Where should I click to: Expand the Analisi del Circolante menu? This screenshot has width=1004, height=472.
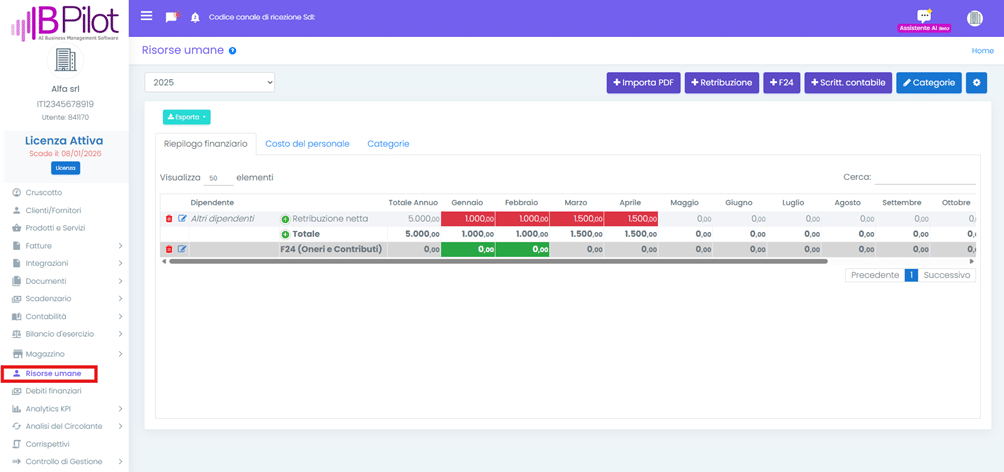point(65,426)
